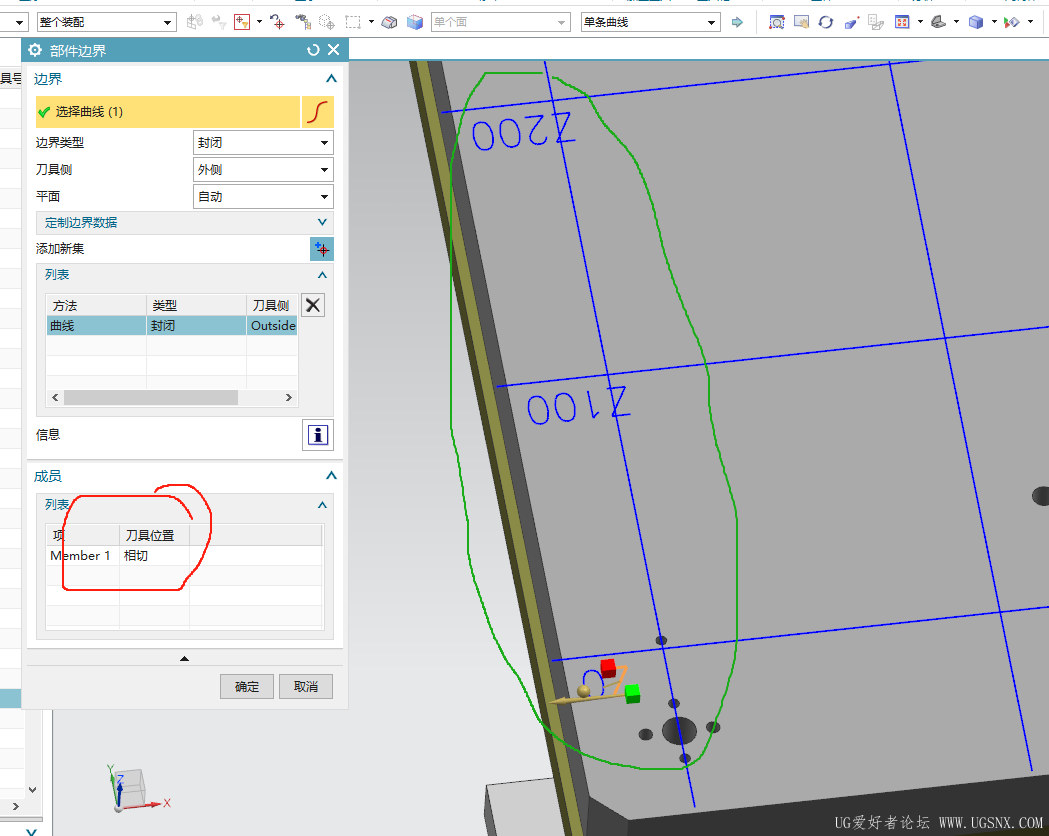Image resolution: width=1049 pixels, height=836 pixels.
Task: Collapse the boundary 列表 subsection
Action: coord(322,275)
